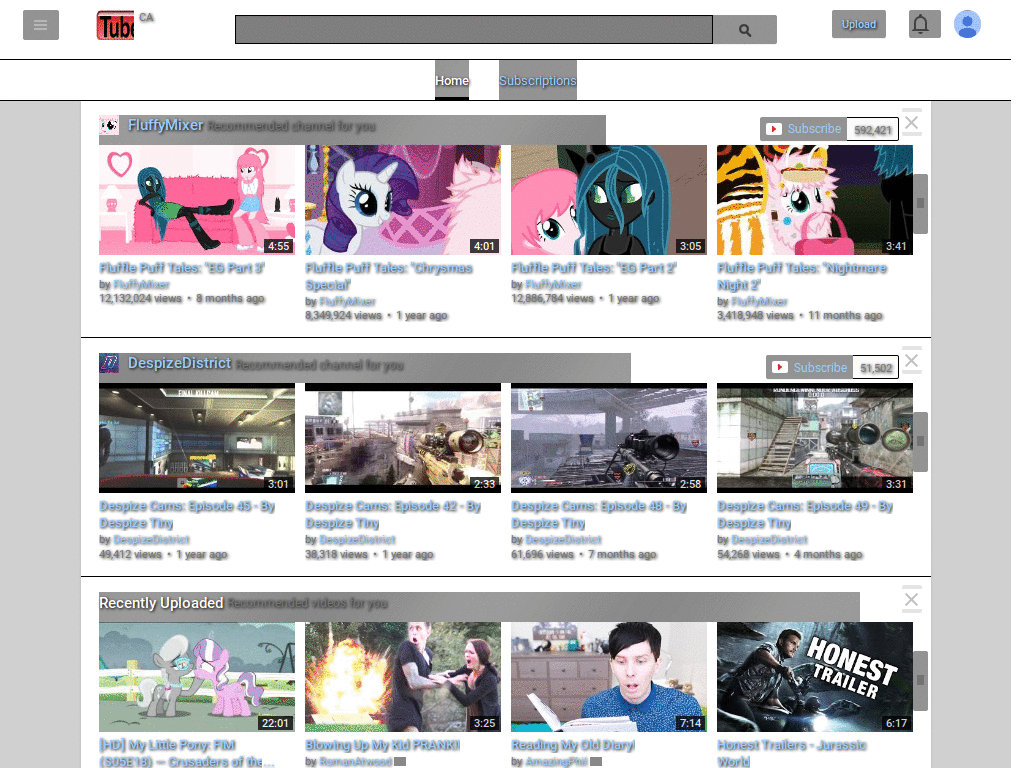Open title 'Blowing Up My Kid PRANK!!'
Image resolution: width=1024 pixels, height=768 pixels.
(383, 744)
